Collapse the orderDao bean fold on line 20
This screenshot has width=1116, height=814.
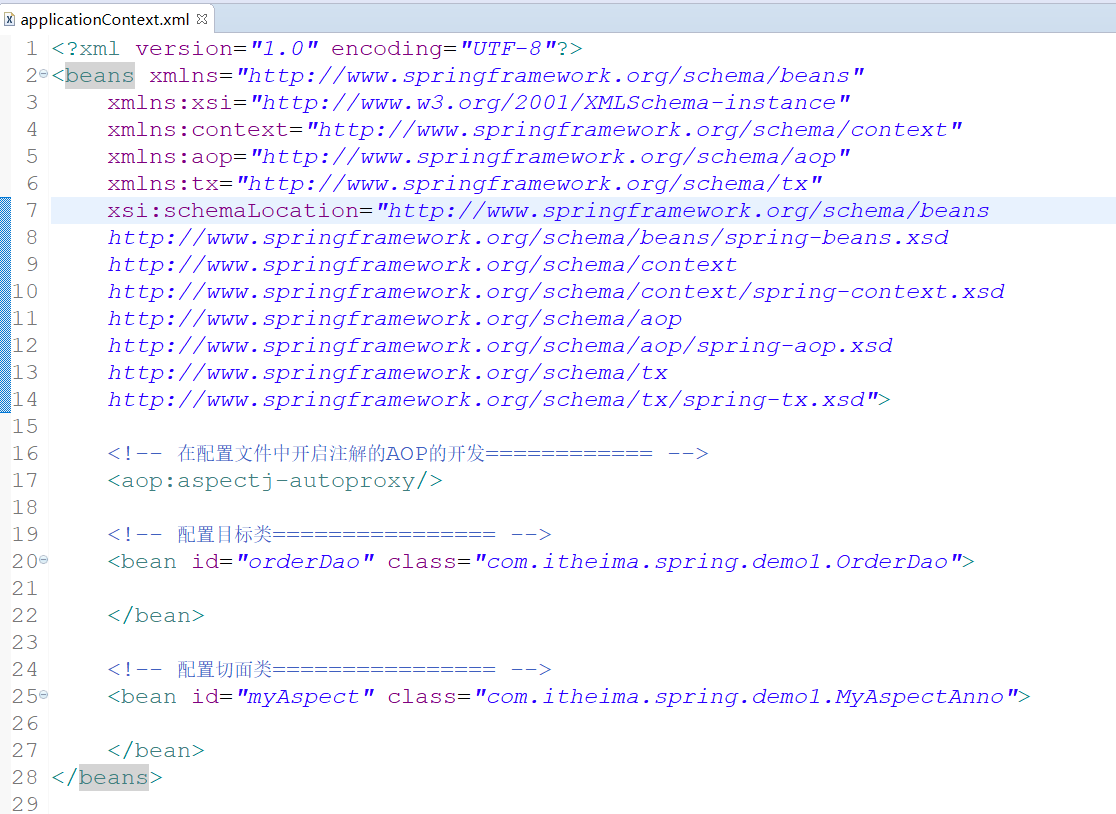click(x=43, y=560)
